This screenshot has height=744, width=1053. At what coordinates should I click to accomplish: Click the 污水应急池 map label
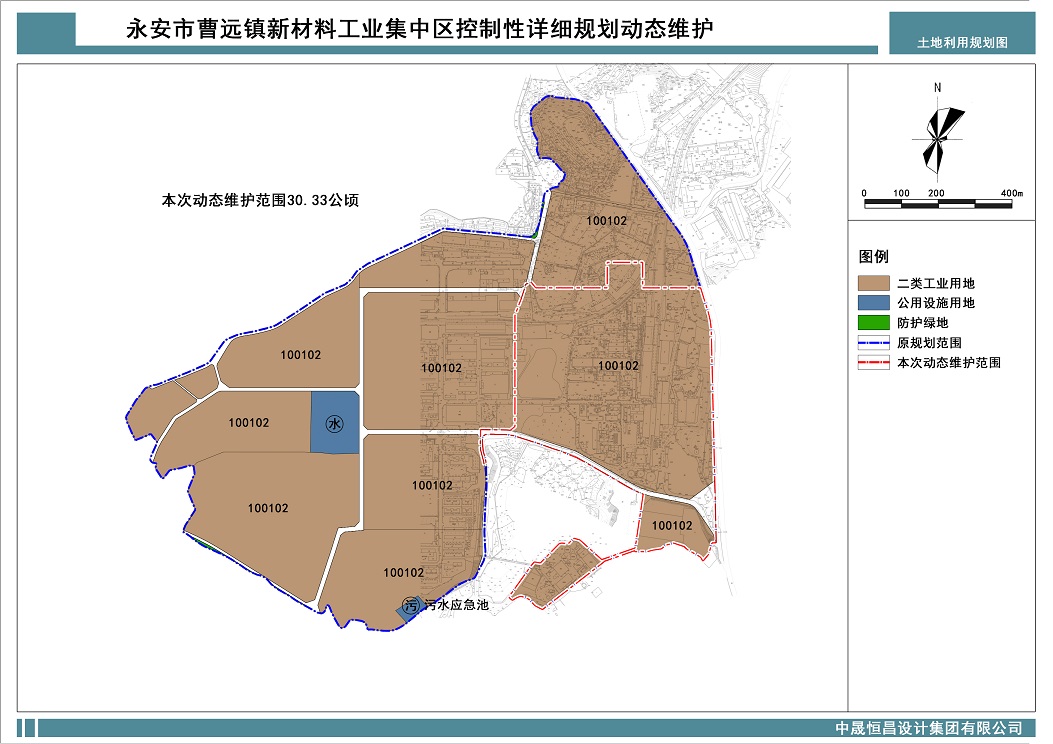455,605
